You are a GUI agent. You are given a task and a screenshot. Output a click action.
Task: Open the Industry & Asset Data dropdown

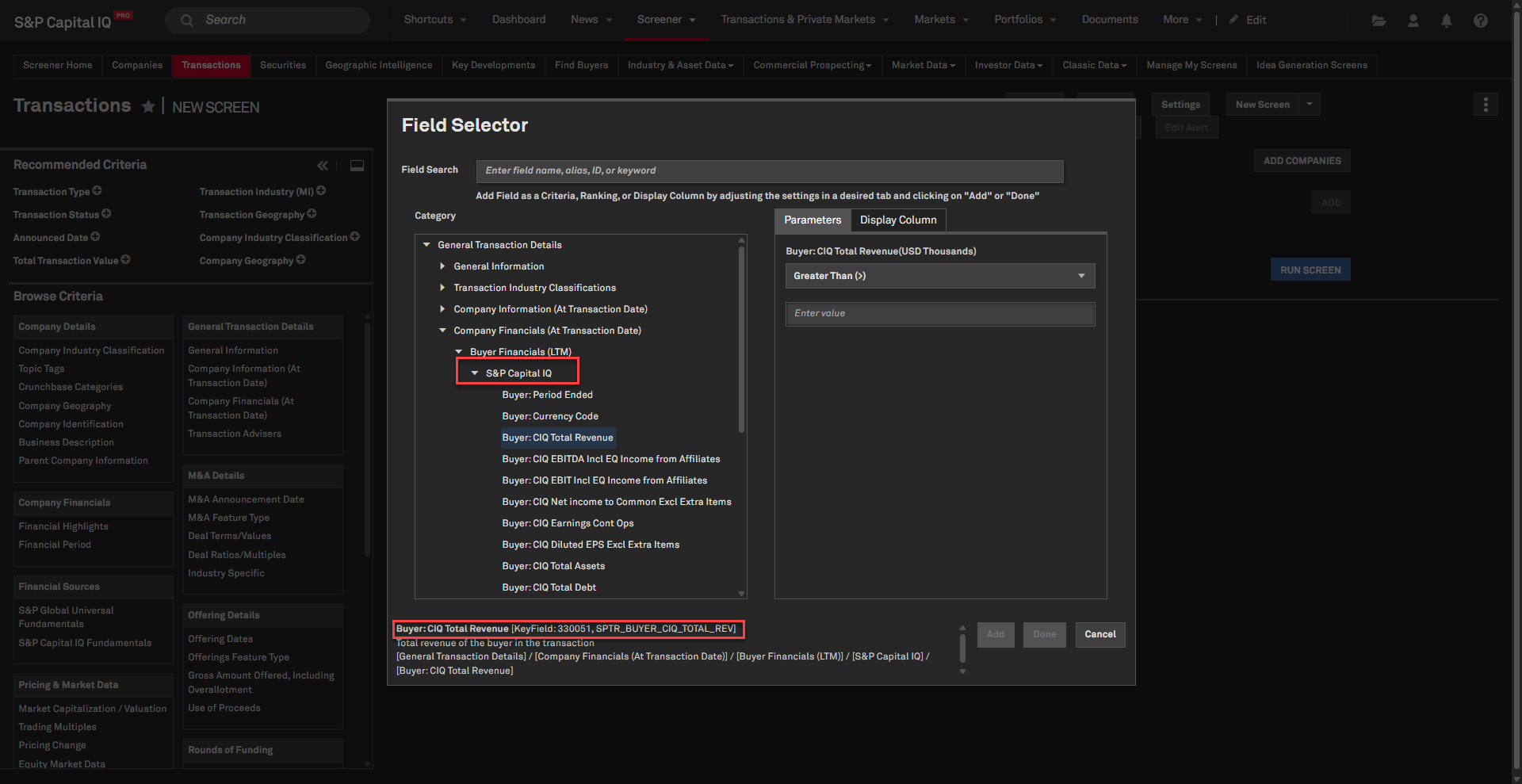(680, 66)
